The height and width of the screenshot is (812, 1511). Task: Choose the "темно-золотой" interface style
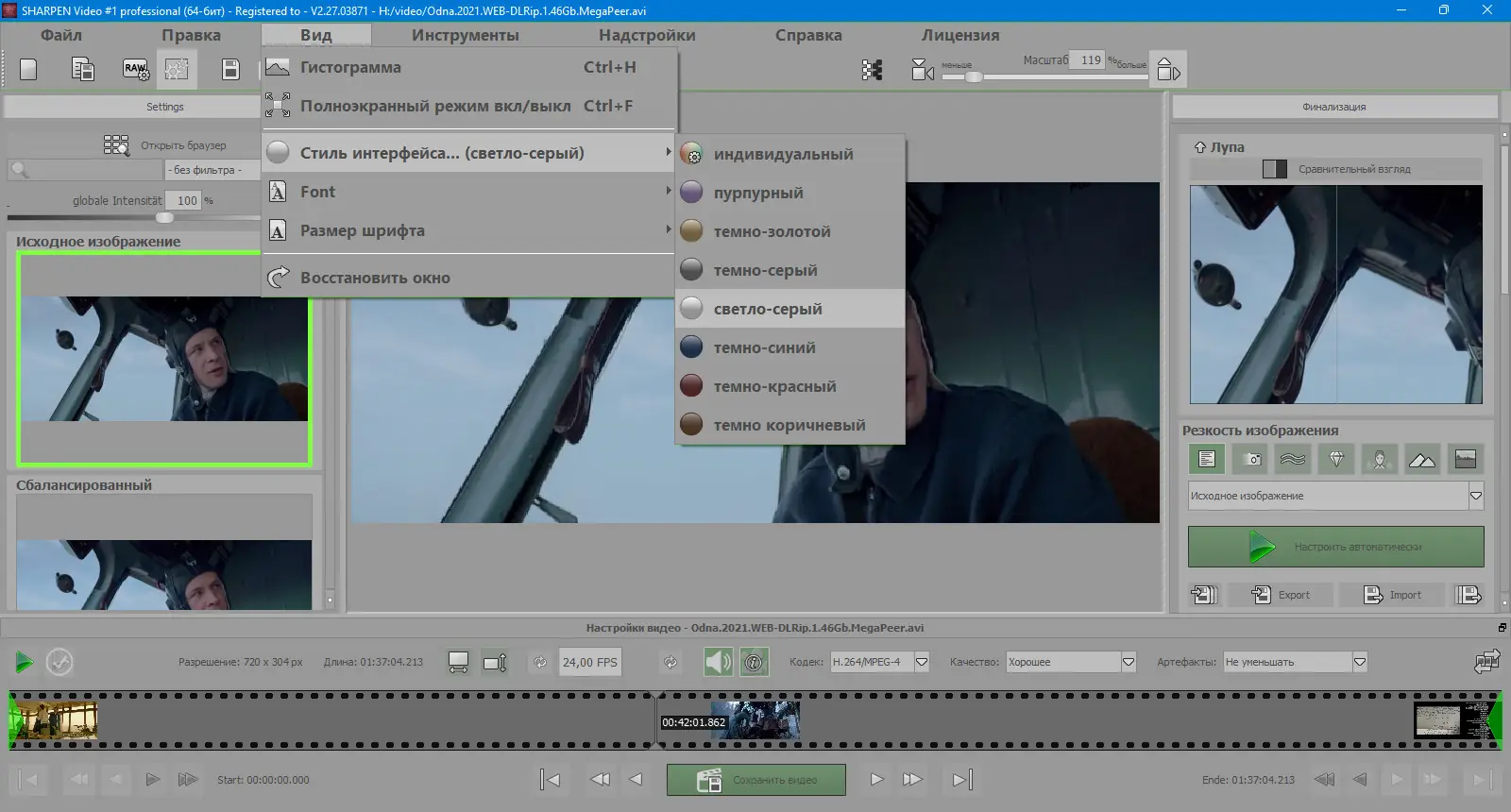pos(790,231)
